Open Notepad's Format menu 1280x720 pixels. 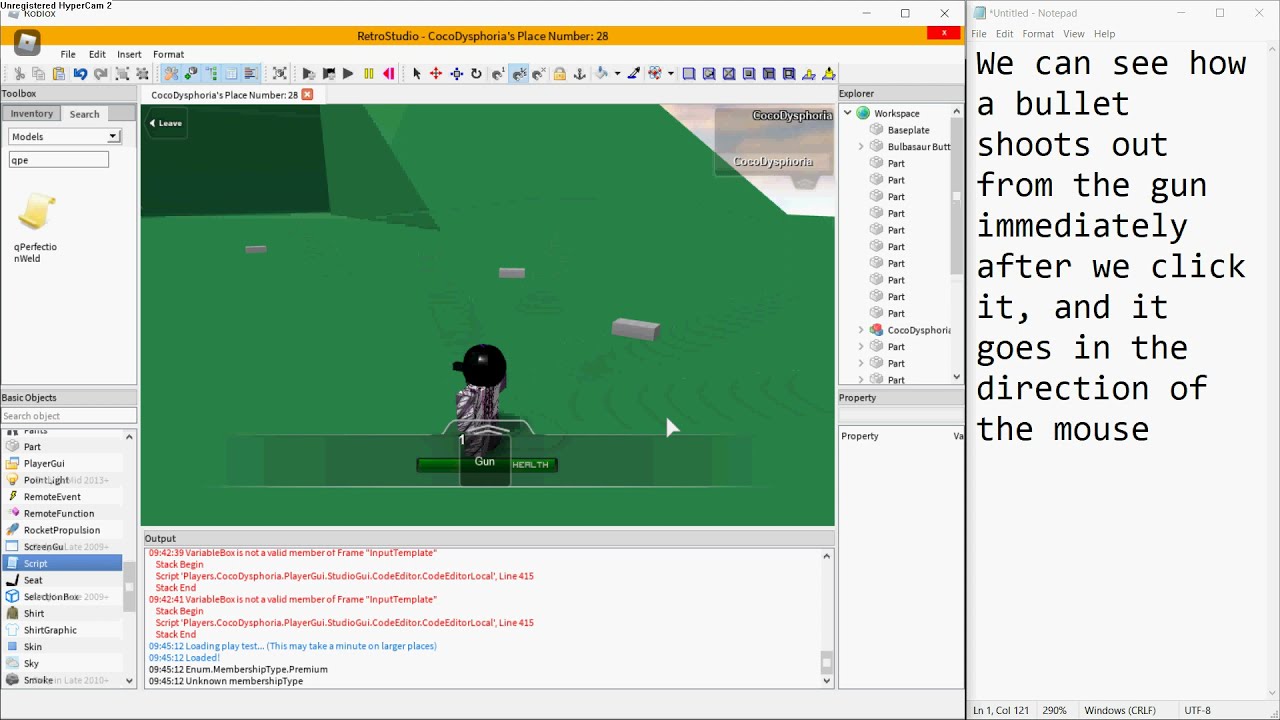[1038, 34]
